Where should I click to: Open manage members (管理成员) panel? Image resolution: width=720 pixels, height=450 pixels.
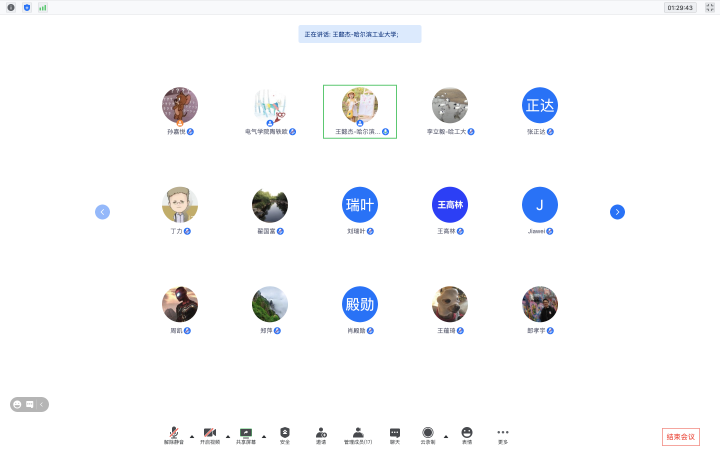click(358, 434)
